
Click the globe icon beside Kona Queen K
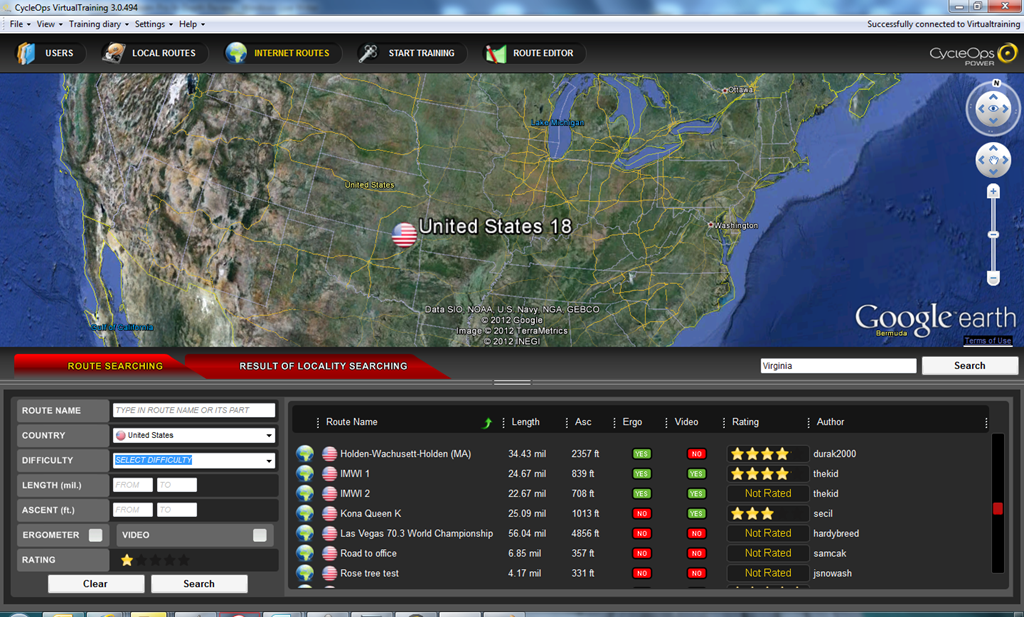[304, 513]
